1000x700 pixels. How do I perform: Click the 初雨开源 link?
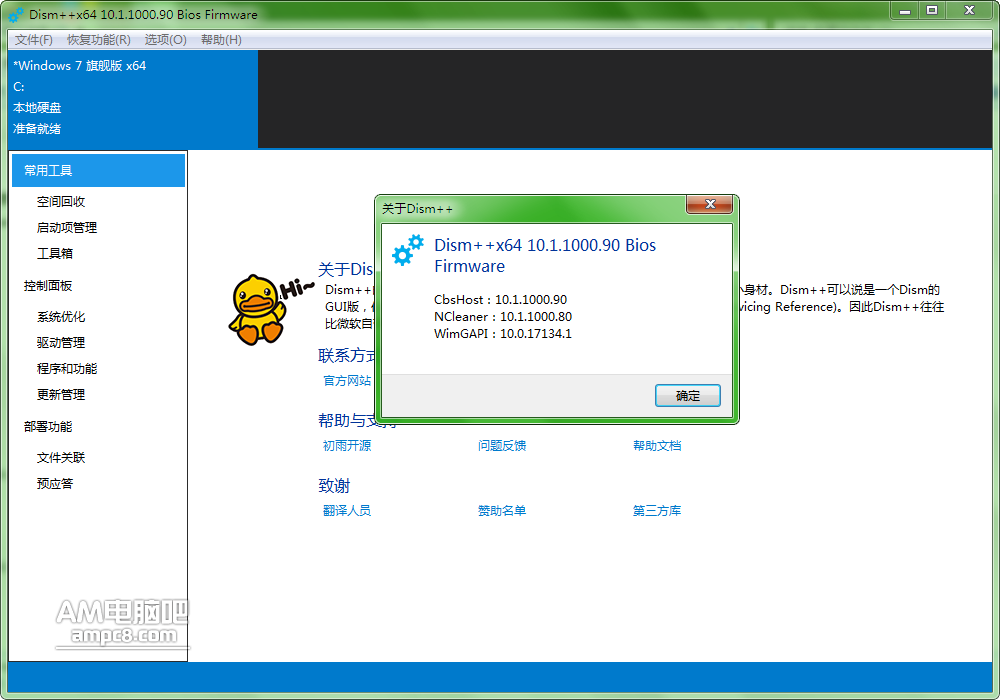pyautogui.click(x=347, y=446)
